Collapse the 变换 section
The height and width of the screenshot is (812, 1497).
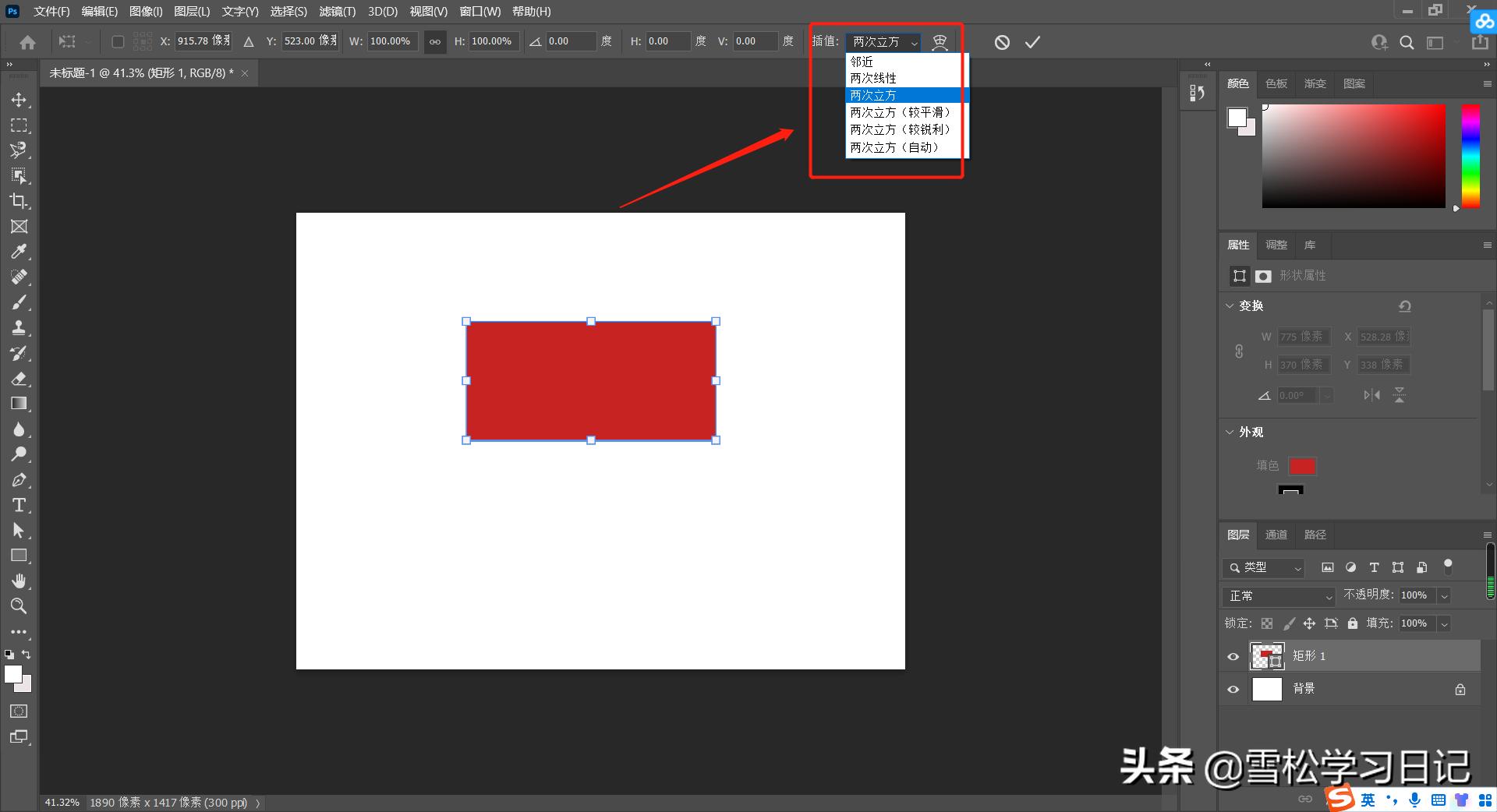point(1230,305)
